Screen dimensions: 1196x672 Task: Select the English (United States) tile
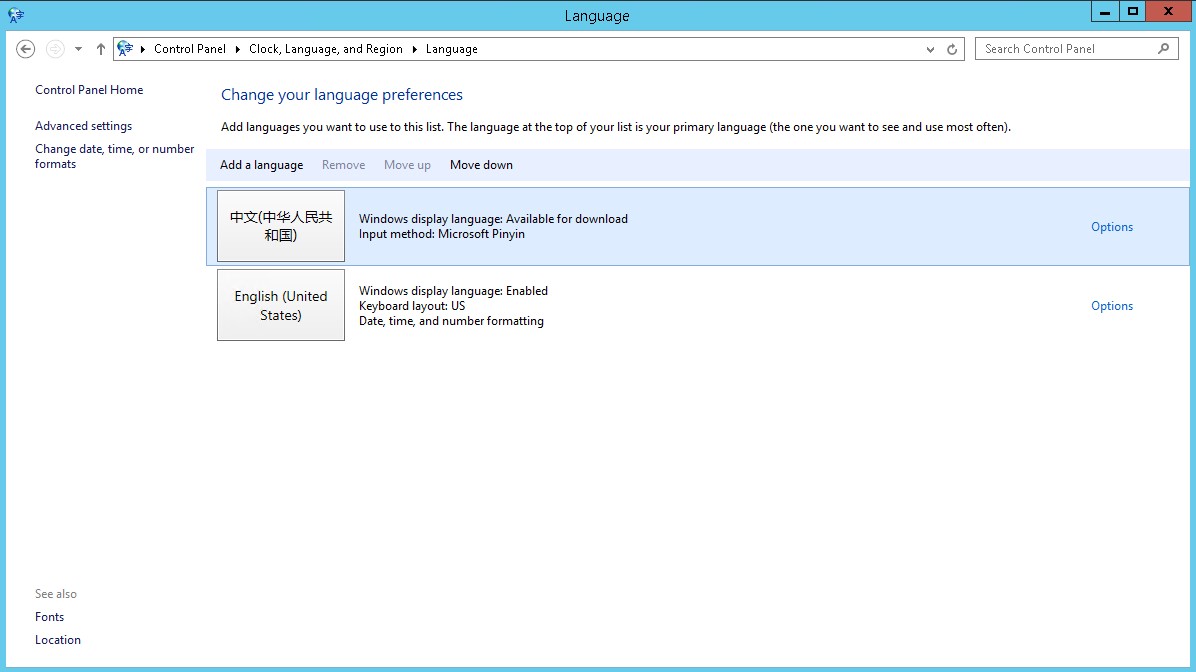click(281, 305)
